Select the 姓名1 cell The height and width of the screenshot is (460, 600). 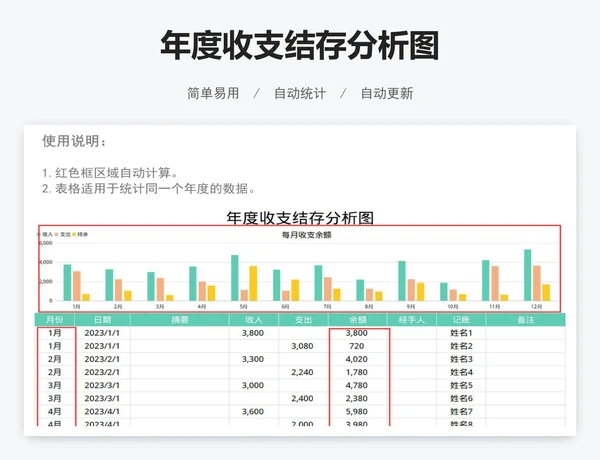click(461, 333)
